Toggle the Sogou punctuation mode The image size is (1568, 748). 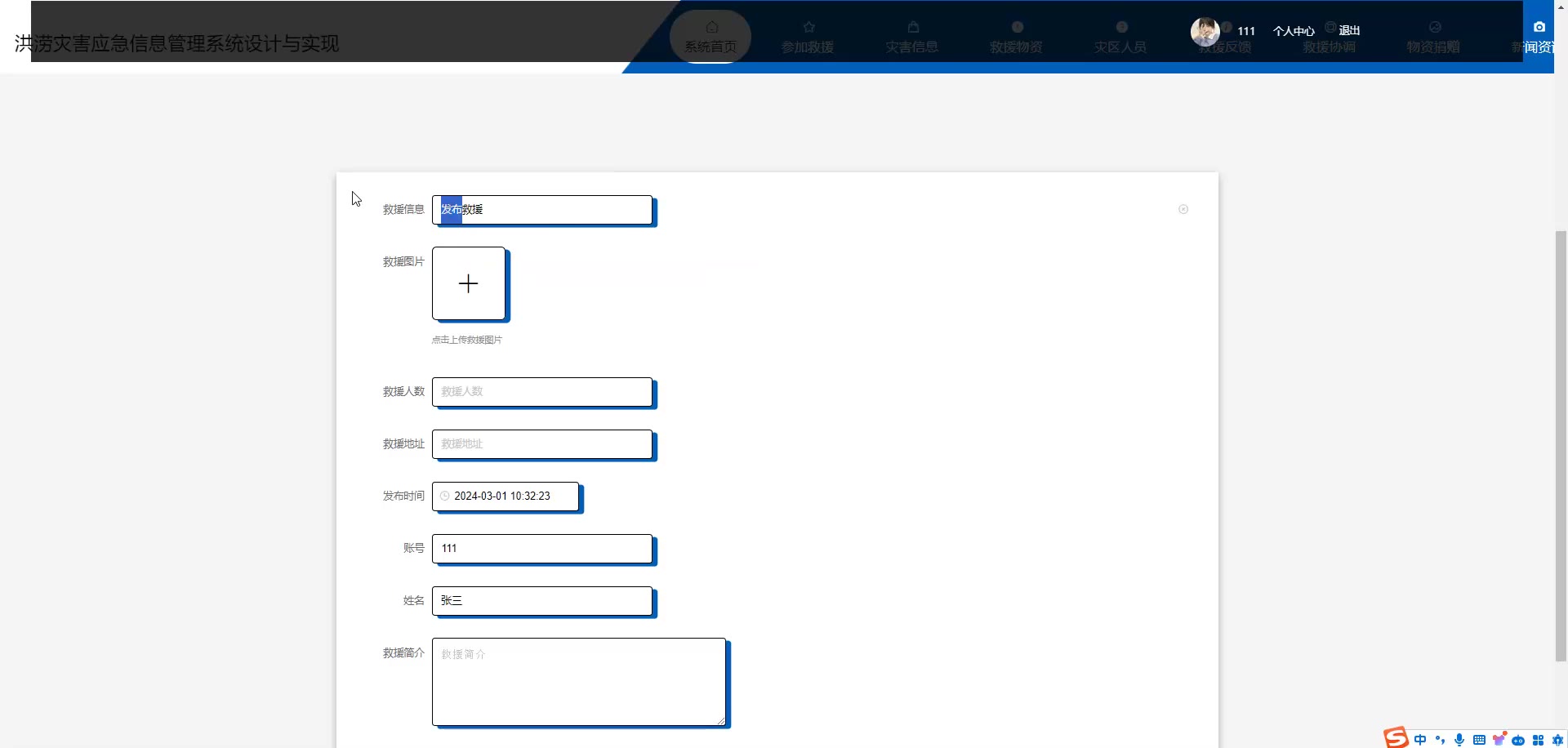pyautogui.click(x=1440, y=740)
